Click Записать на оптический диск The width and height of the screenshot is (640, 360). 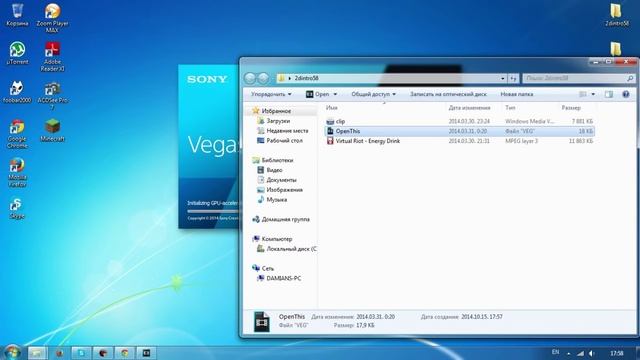tap(448, 94)
